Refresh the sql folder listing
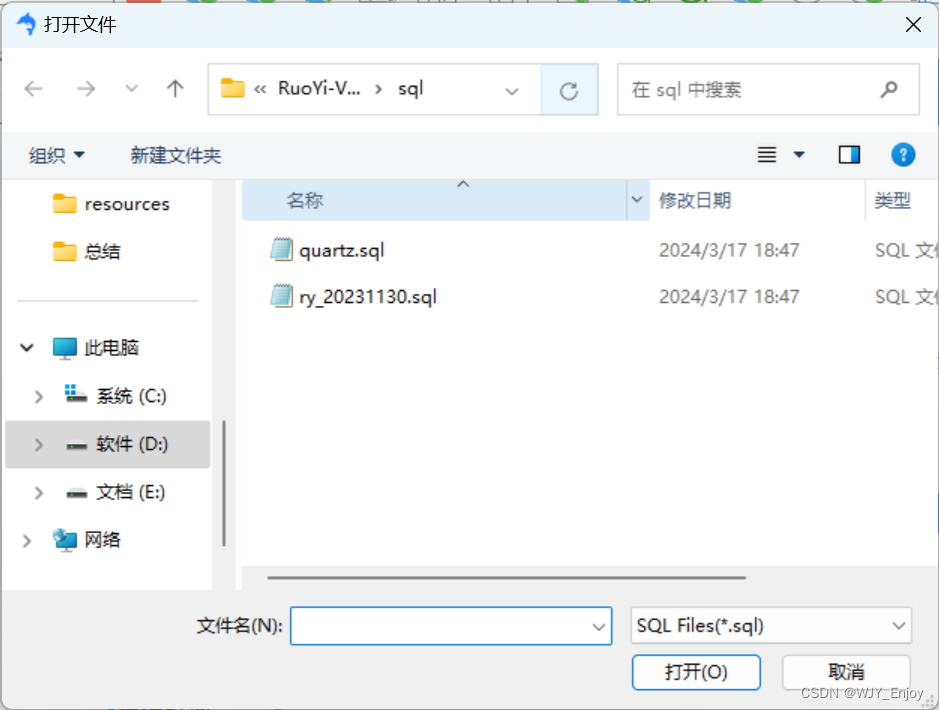939x710 pixels. click(x=569, y=90)
